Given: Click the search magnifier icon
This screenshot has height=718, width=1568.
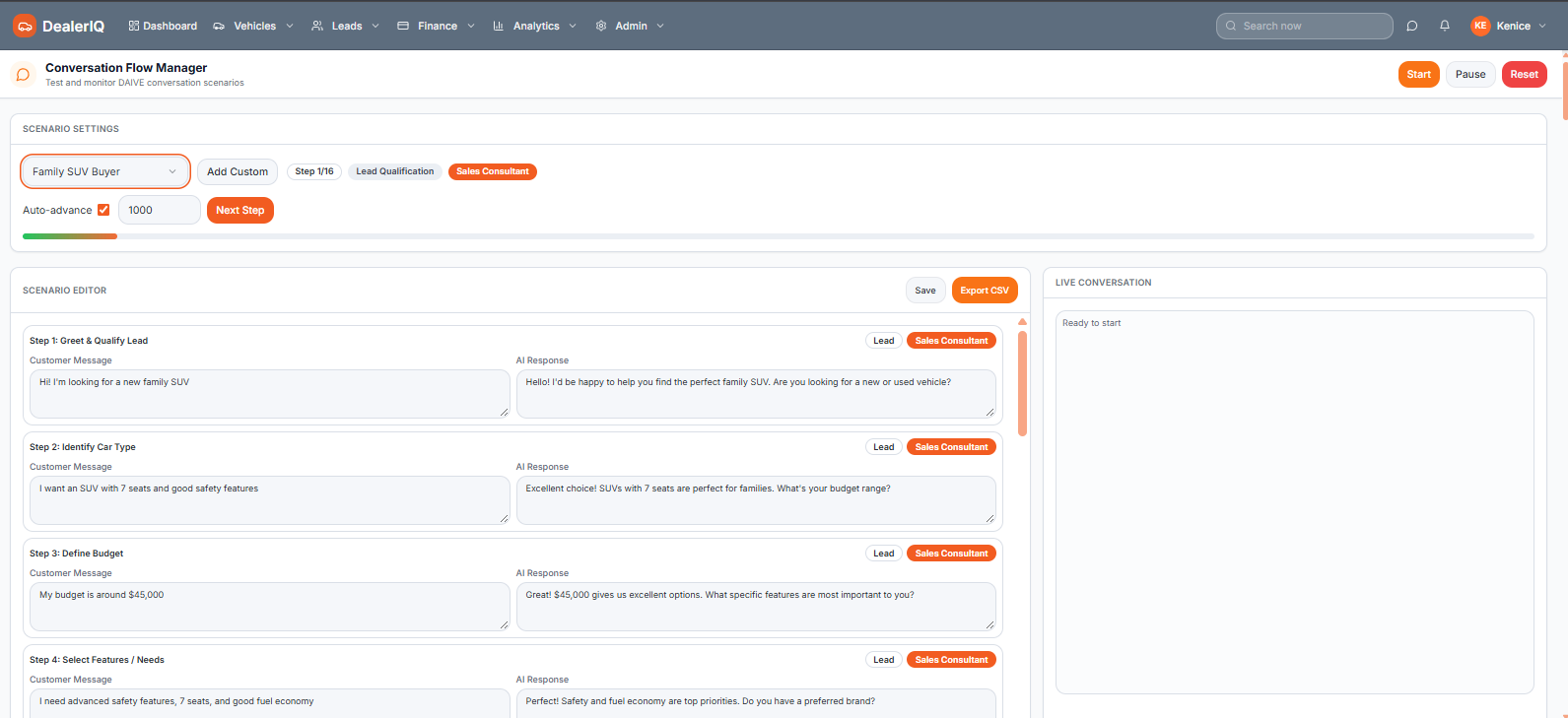Looking at the screenshot, I should tap(1231, 26).
